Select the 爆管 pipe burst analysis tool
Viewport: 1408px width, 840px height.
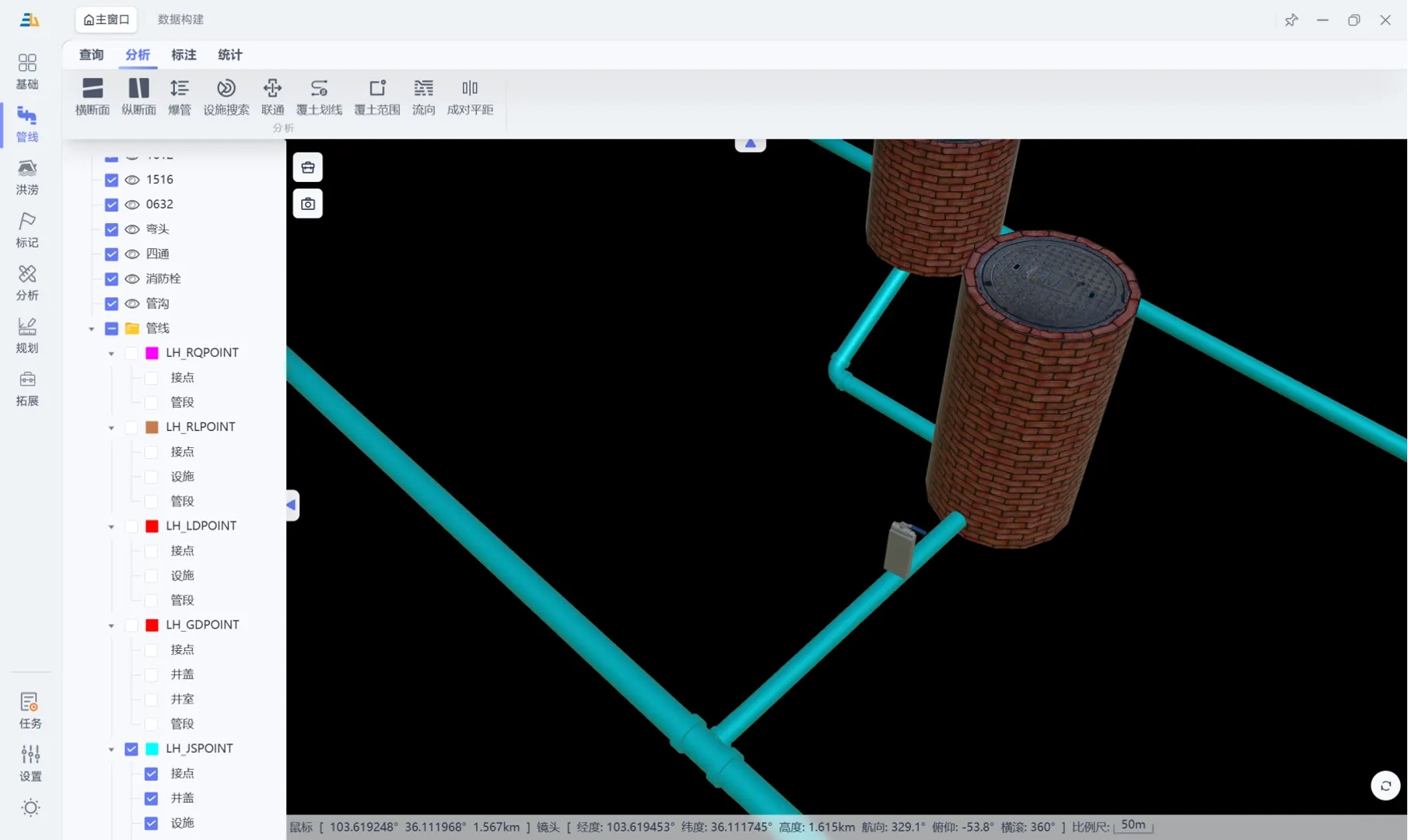(179, 97)
